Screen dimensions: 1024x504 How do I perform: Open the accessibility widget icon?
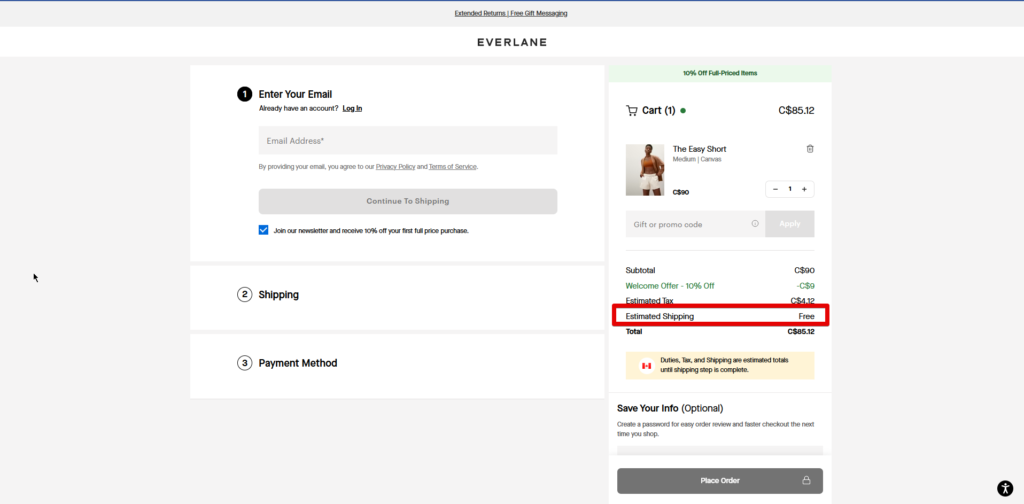click(x=1005, y=488)
